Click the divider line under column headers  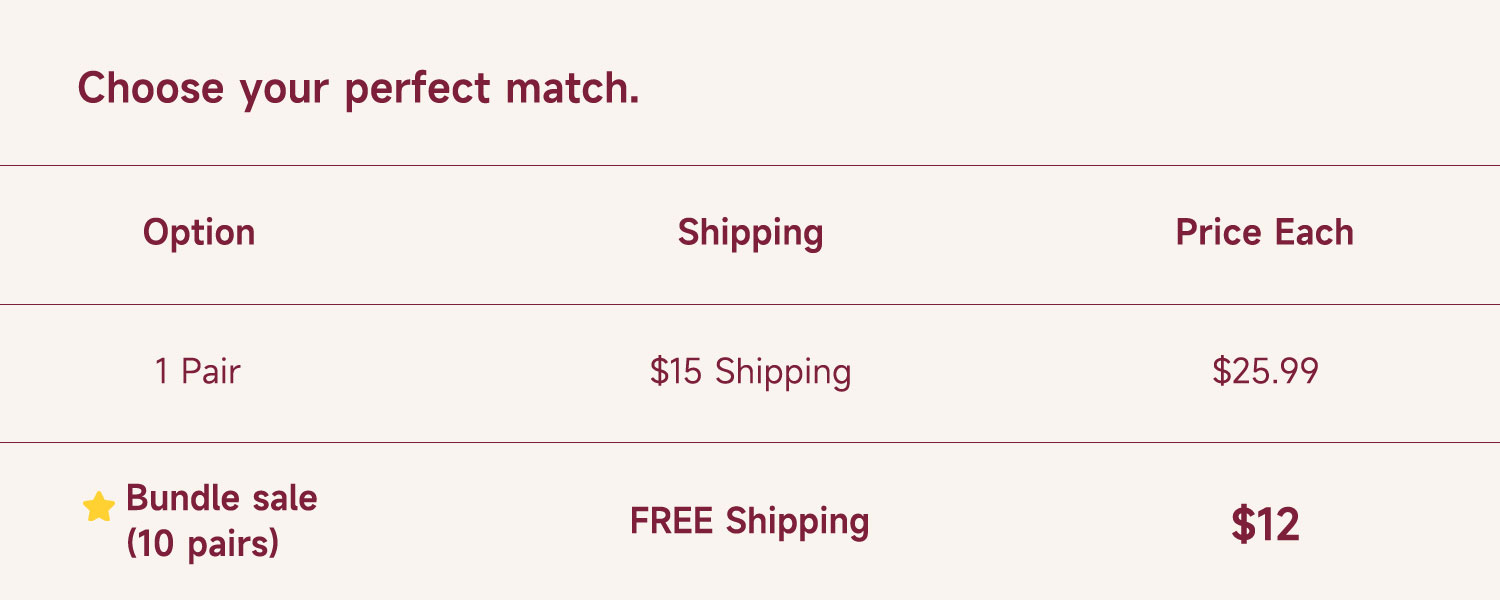[750, 304]
